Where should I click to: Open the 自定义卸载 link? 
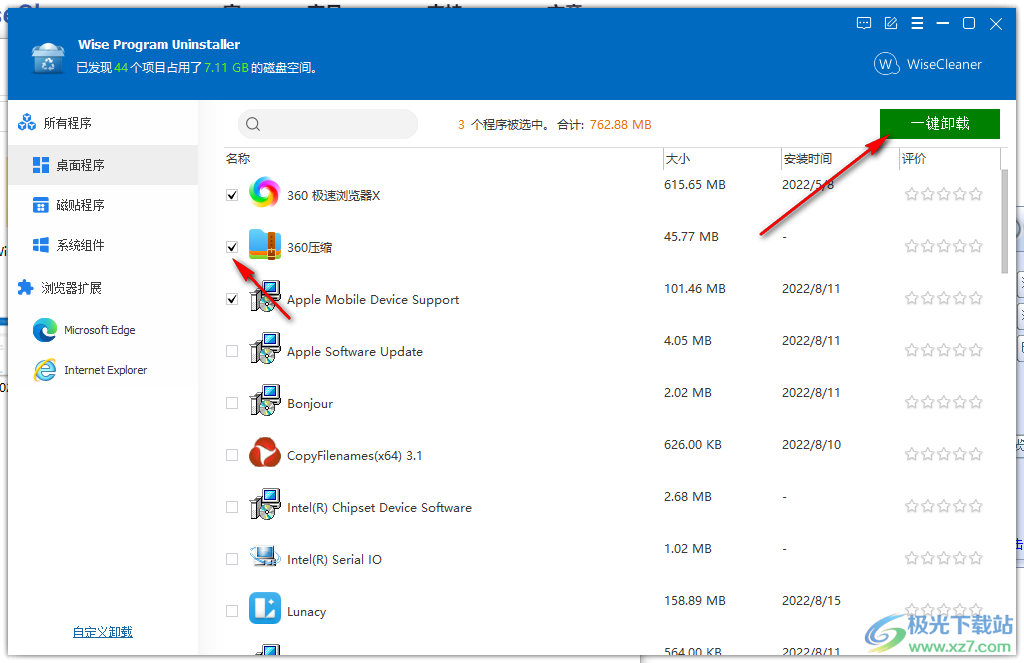[x=103, y=632]
